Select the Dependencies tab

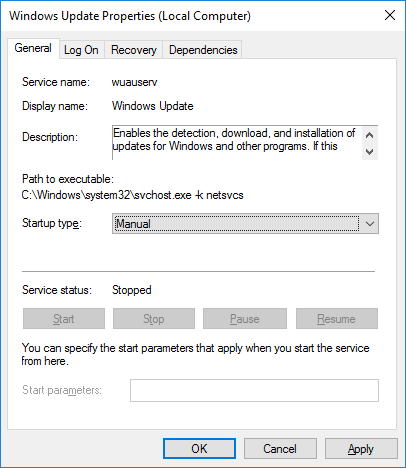tap(203, 50)
